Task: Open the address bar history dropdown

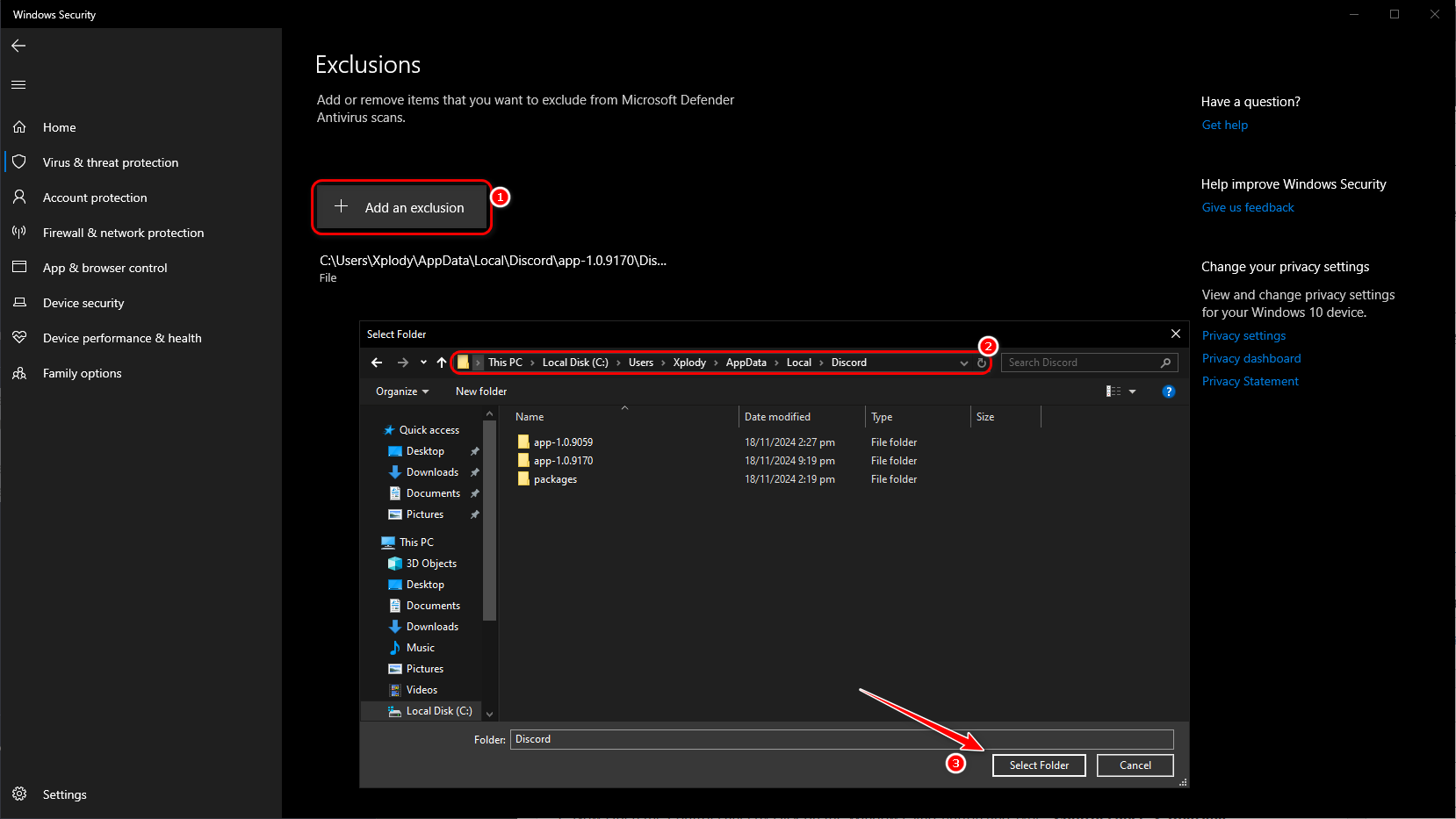Action: tap(964, 363)
